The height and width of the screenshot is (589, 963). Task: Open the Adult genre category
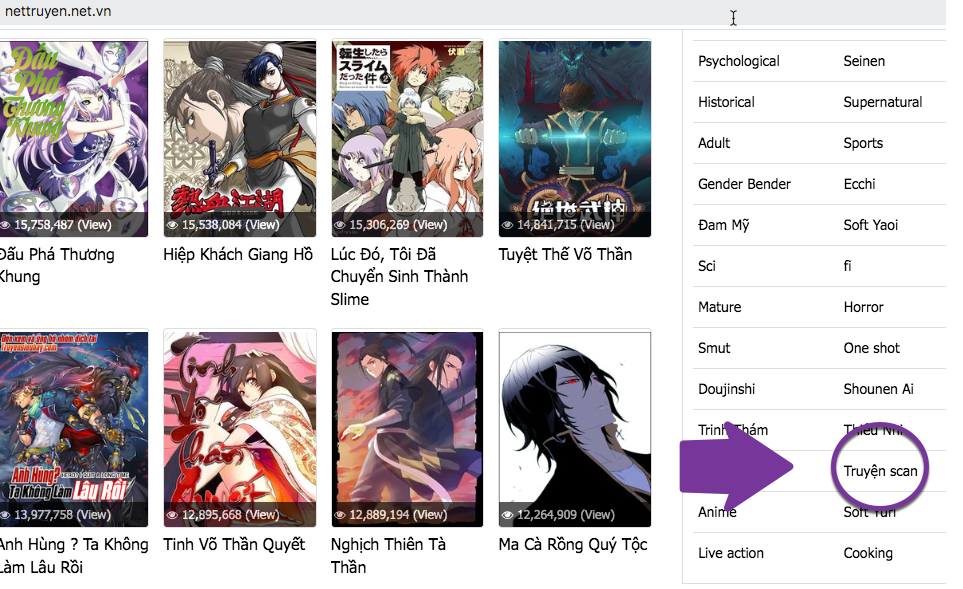(714, 143)
